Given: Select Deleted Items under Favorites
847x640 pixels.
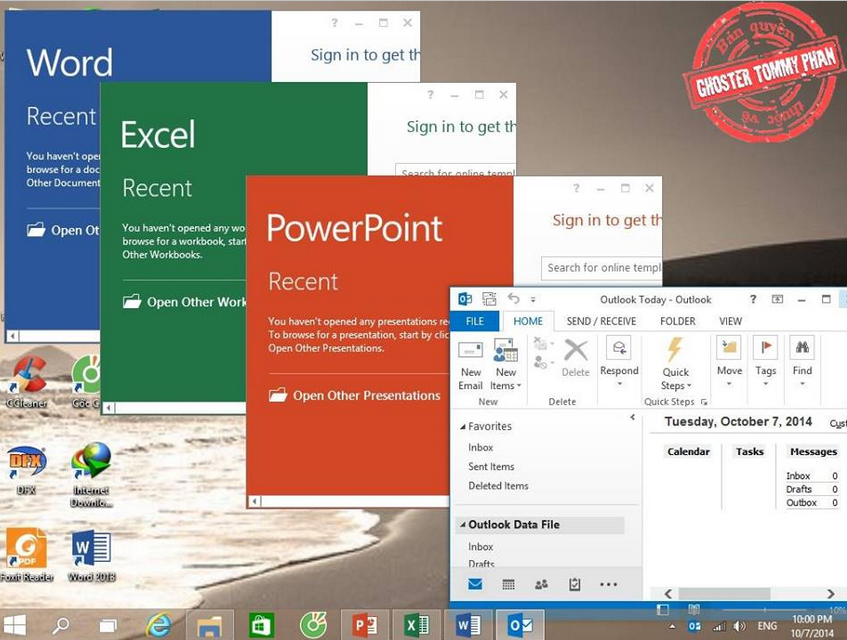Looking at the screenshot, I should [498, 486].
